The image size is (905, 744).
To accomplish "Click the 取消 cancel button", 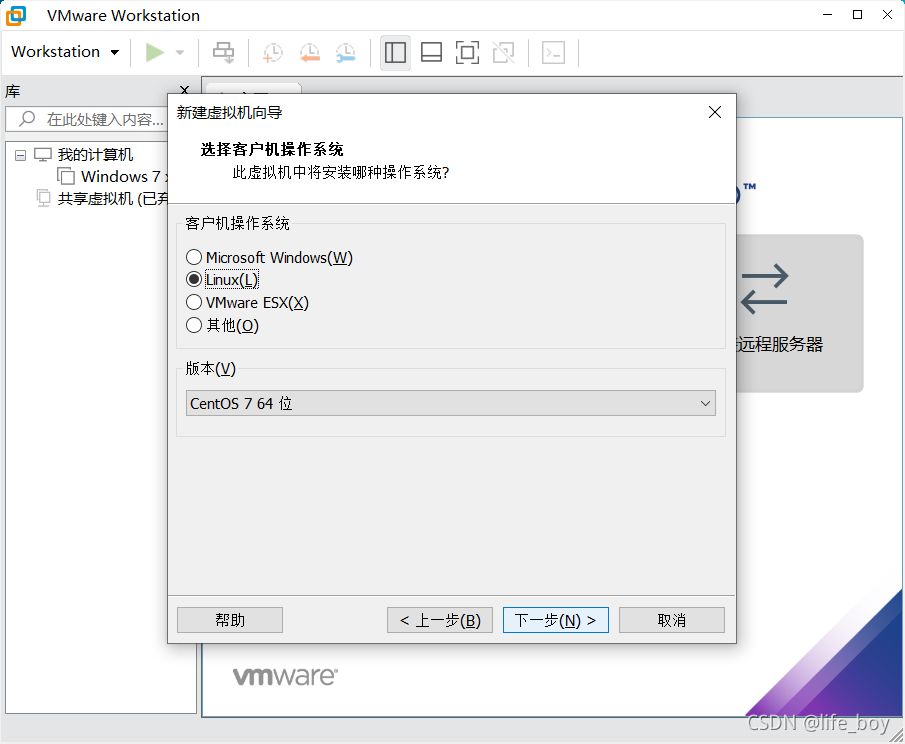I will point(672,620).
